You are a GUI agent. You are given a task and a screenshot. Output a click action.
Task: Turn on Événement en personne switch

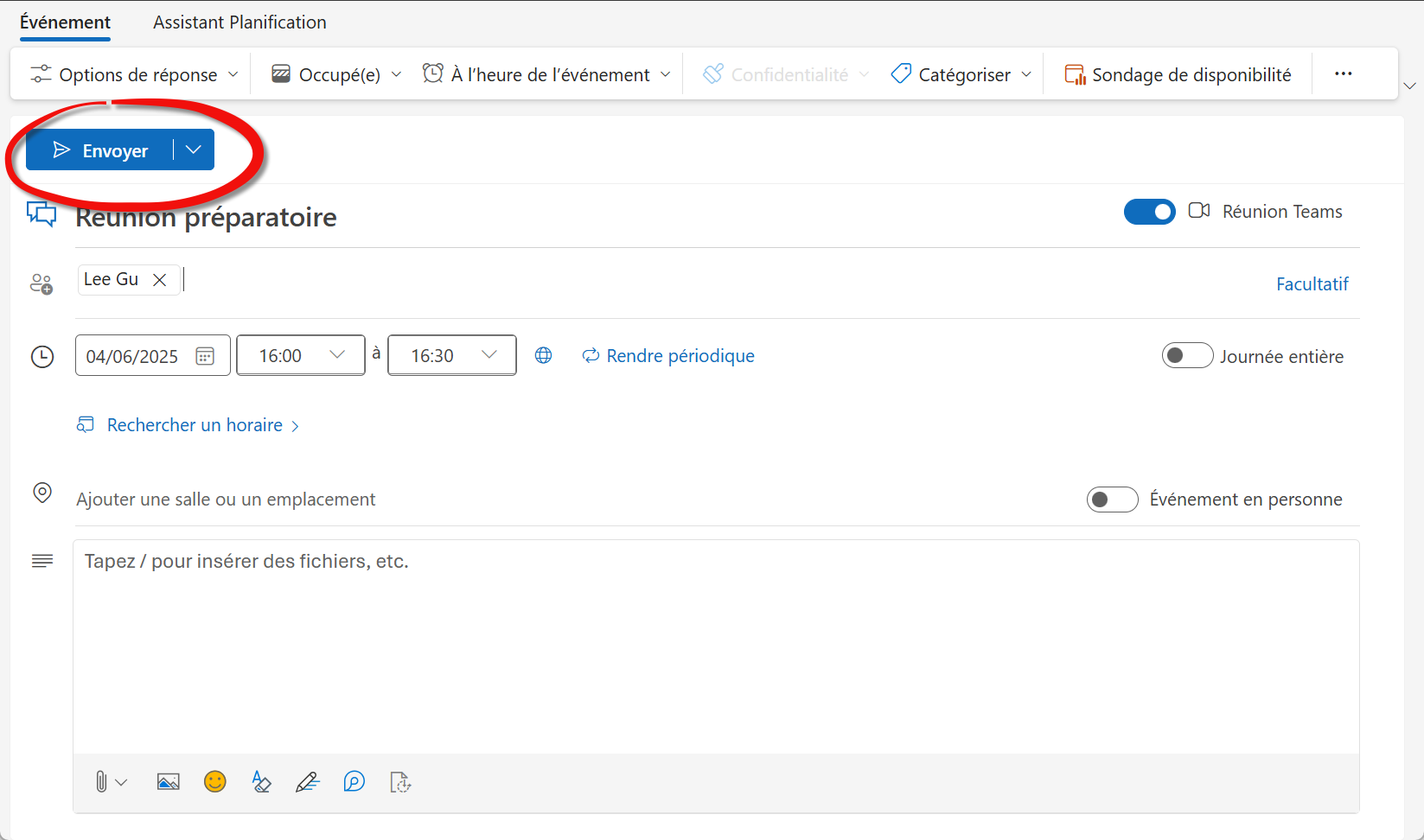[x=1112, y=500]
